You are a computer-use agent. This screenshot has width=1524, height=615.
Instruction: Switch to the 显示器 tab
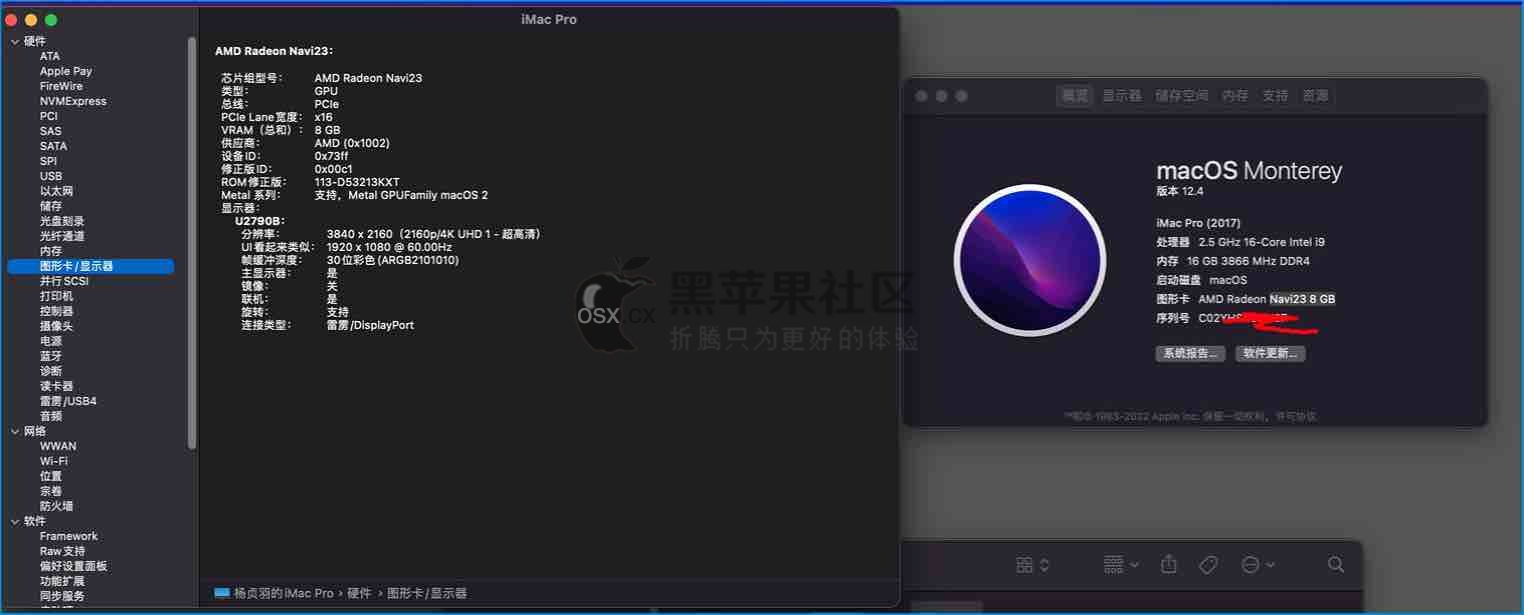coord(1122,96)
